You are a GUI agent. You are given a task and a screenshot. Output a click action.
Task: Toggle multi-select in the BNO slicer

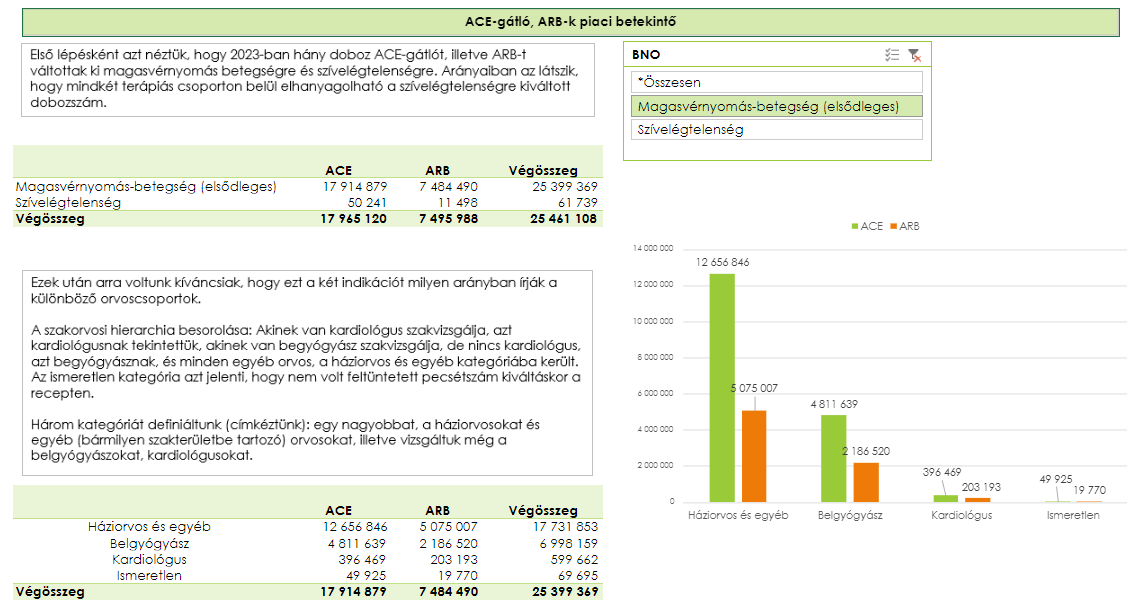(892, 56)
